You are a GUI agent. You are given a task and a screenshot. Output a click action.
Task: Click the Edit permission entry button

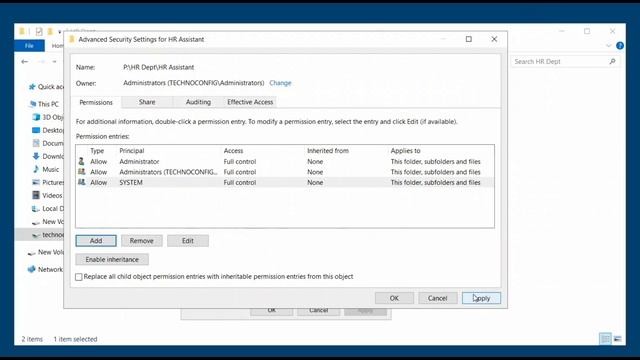(188, 241)
